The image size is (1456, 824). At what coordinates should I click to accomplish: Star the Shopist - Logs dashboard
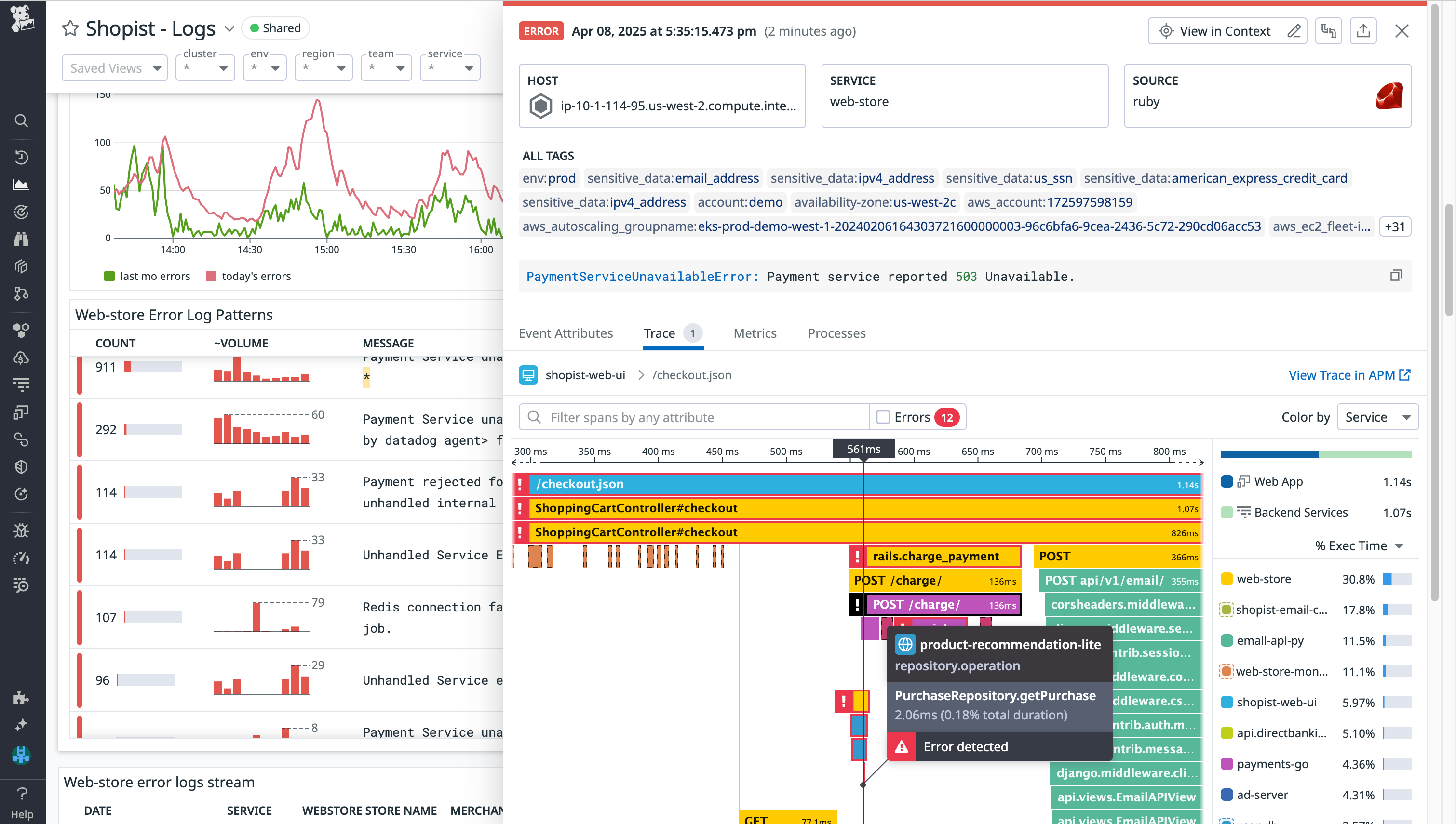coord(70,28)
